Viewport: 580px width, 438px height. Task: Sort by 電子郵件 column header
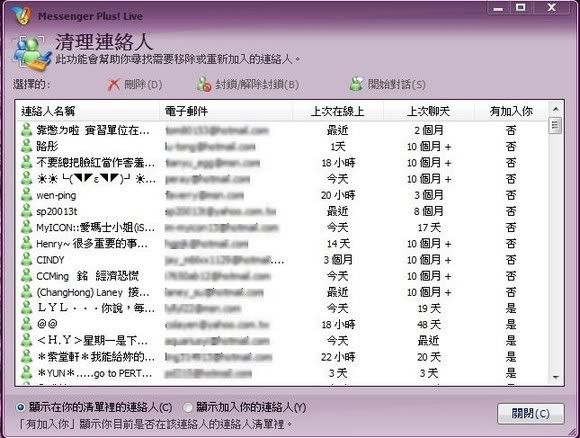click(x=226, y=111)
